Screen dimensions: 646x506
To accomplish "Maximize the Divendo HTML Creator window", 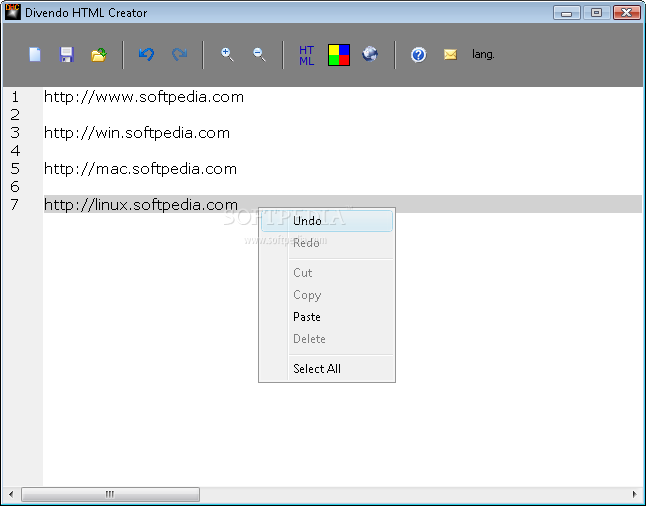I will click(596, 13).
